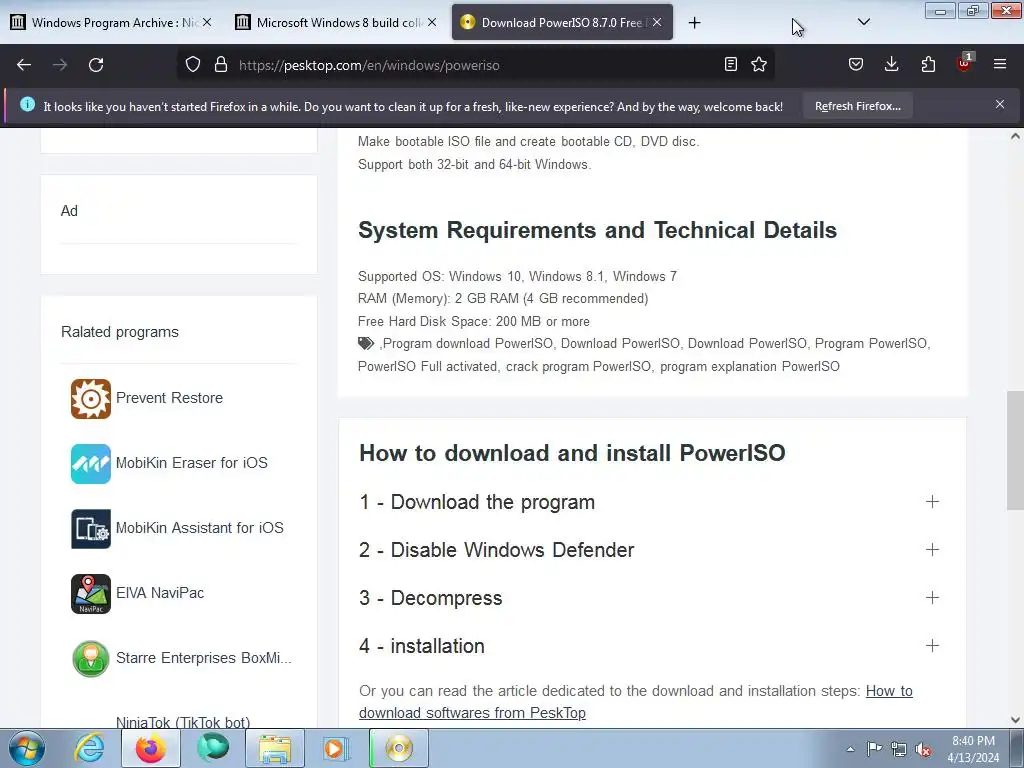Viewport: 1024px width, 768px height.
Task: Select the Download PowerISO 8.7.0 tab
Action: point(562,23)
